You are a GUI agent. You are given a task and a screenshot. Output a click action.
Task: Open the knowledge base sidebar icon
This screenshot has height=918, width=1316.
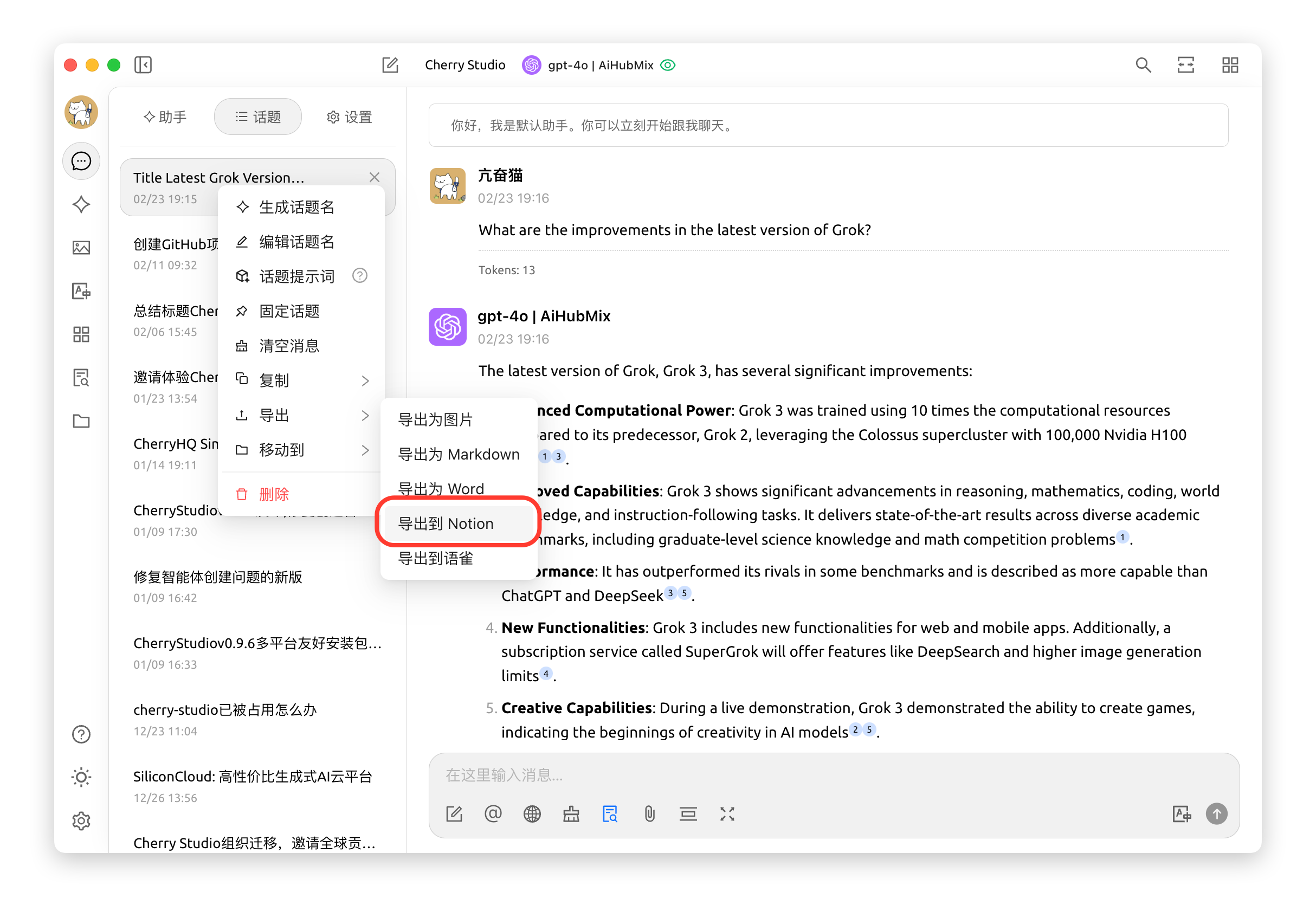pyautogui.click(x=81, y=378)
